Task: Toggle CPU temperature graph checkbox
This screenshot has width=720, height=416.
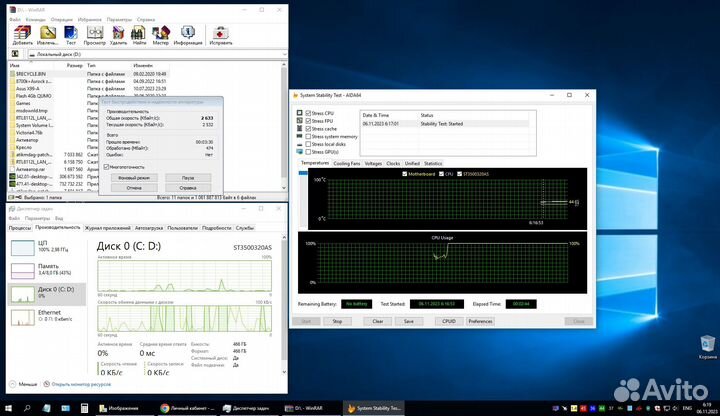Action: [x=441, y=174]
